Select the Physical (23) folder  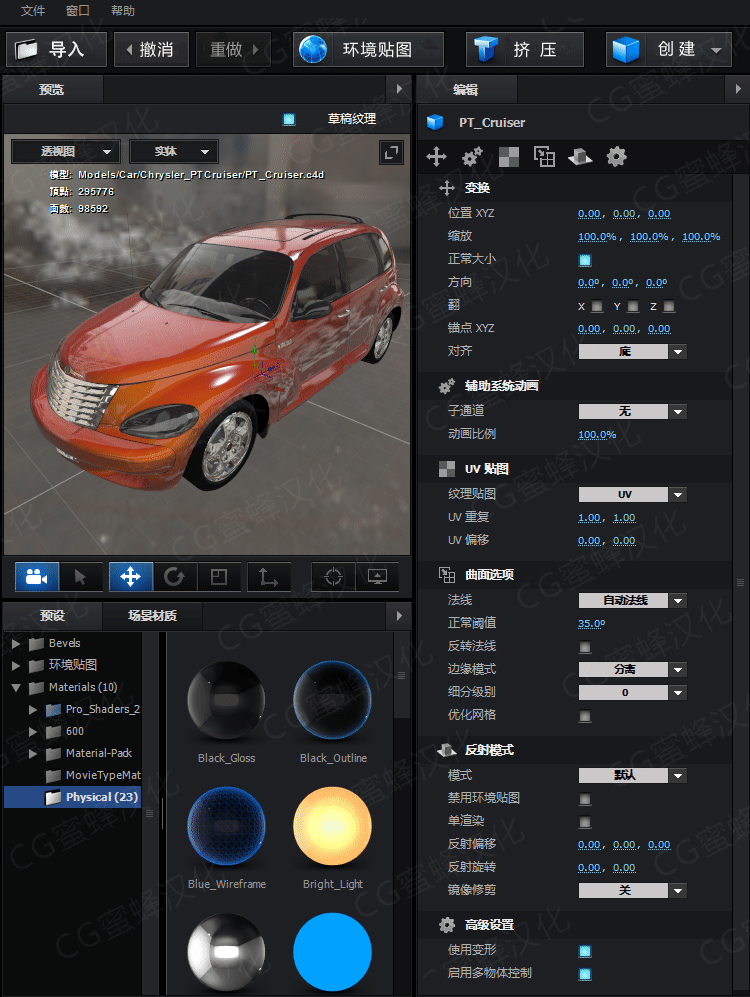point(71,797)
